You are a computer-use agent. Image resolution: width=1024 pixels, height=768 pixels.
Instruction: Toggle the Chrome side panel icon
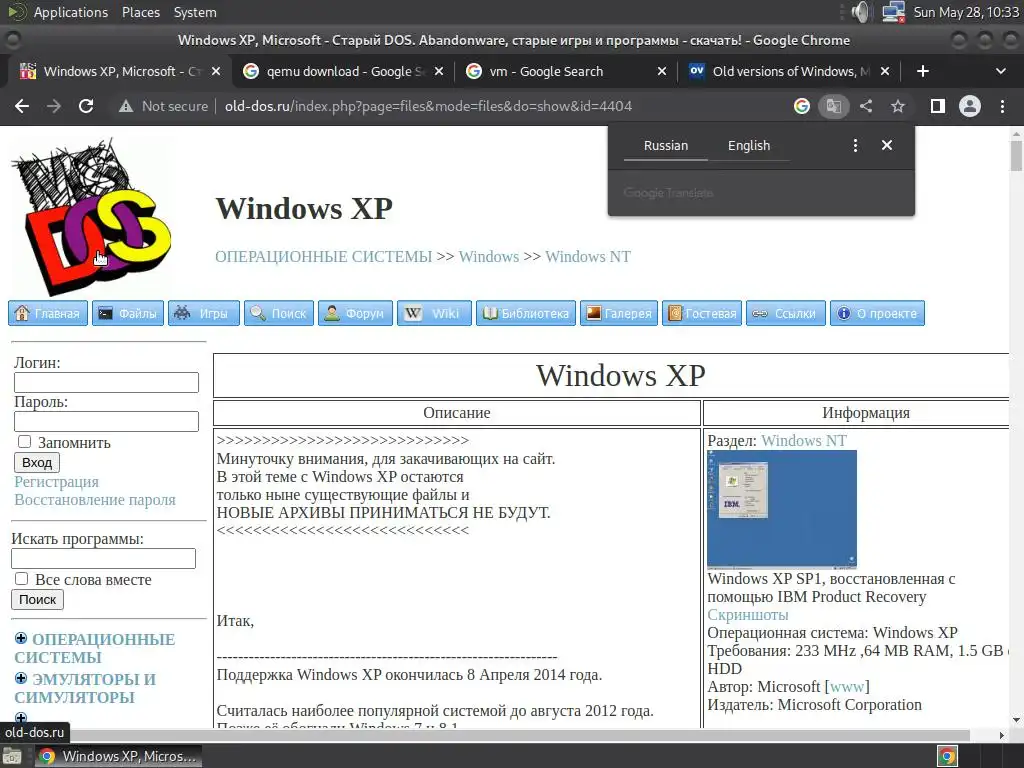[x=938, y=106]
